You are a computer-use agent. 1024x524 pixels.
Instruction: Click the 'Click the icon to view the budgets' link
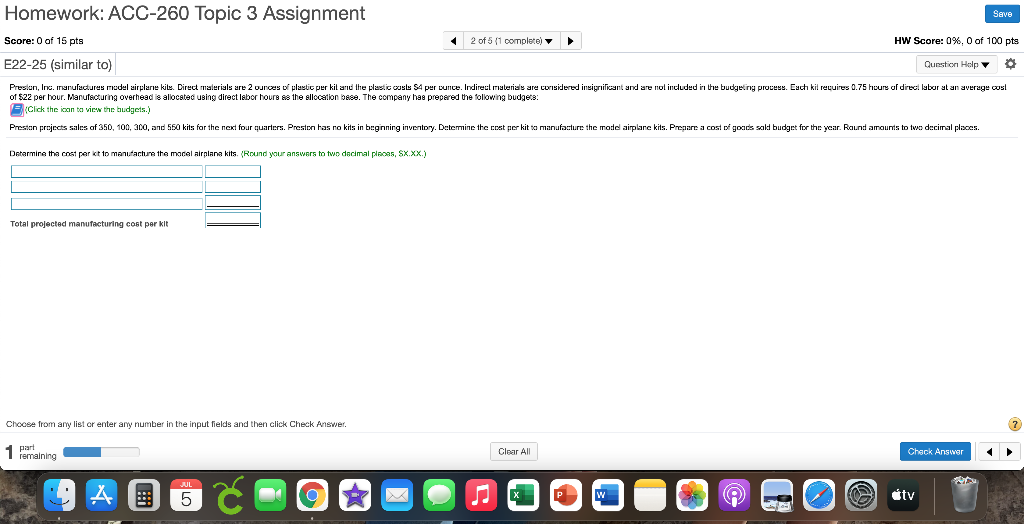tap(88, 109)
